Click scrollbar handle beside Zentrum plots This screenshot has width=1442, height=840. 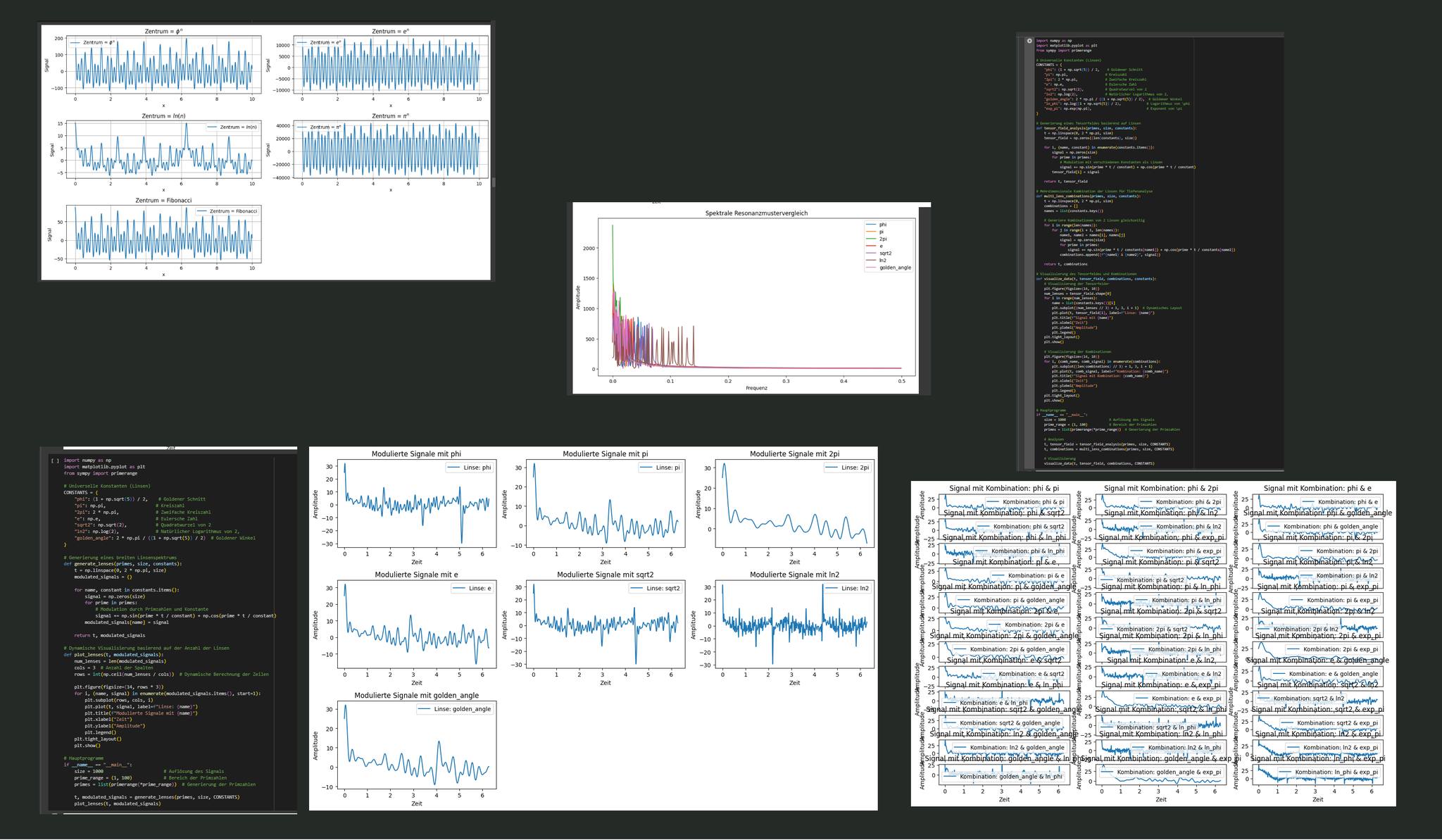pyautogui.click(x=493, y=182)
